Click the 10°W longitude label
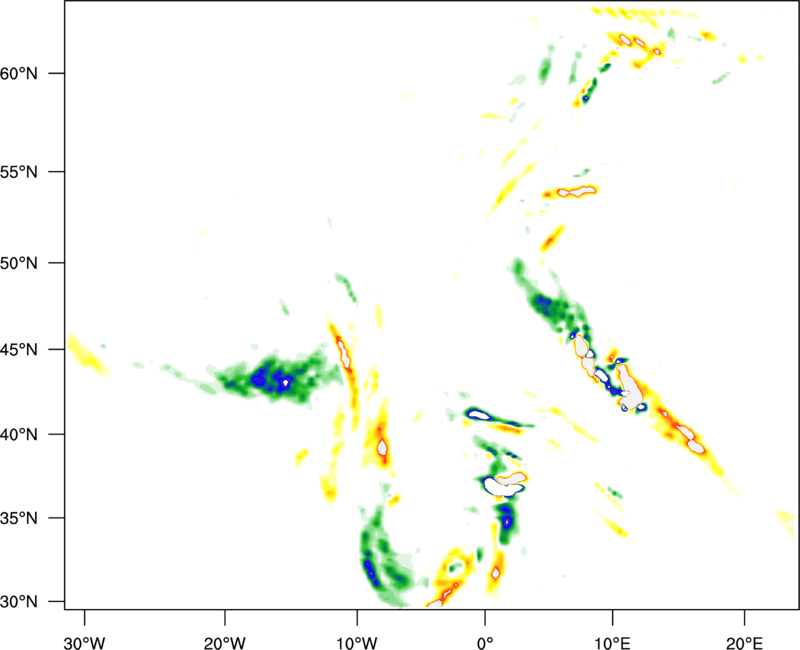This screenshot has width=800, height=650. [357, 643]
